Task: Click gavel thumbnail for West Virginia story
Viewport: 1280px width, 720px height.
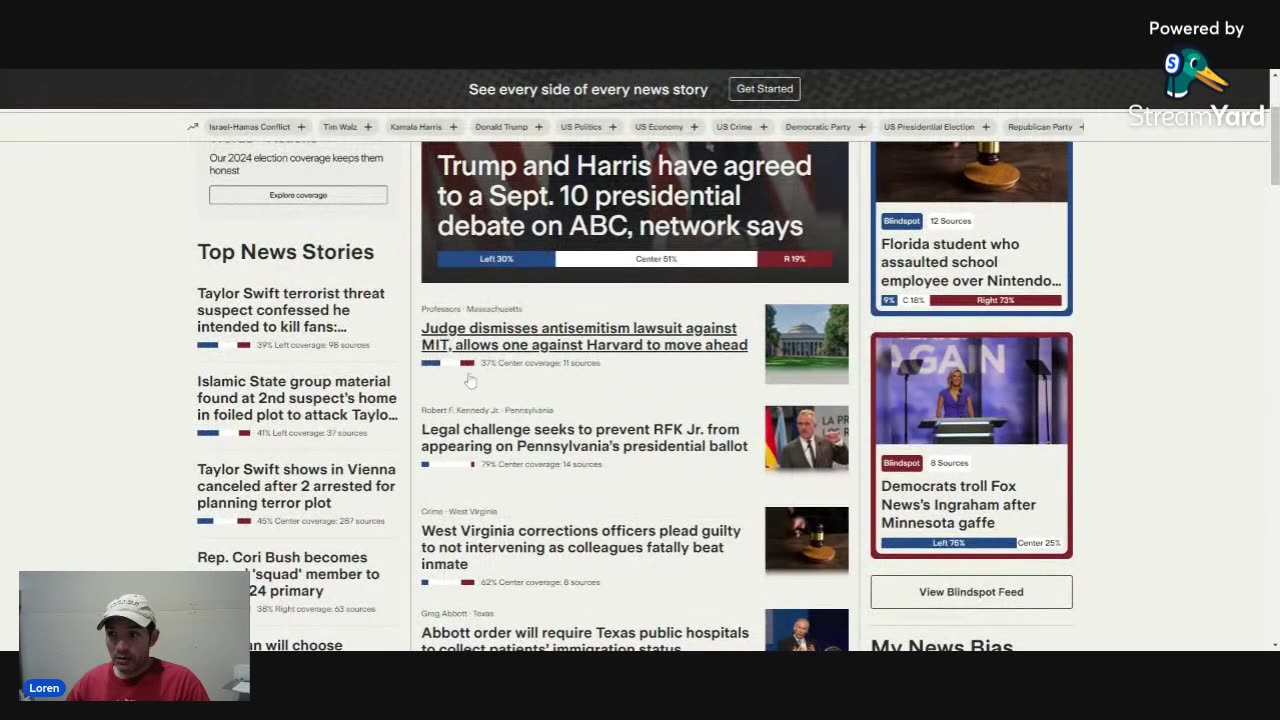Action: coord(806,540)
